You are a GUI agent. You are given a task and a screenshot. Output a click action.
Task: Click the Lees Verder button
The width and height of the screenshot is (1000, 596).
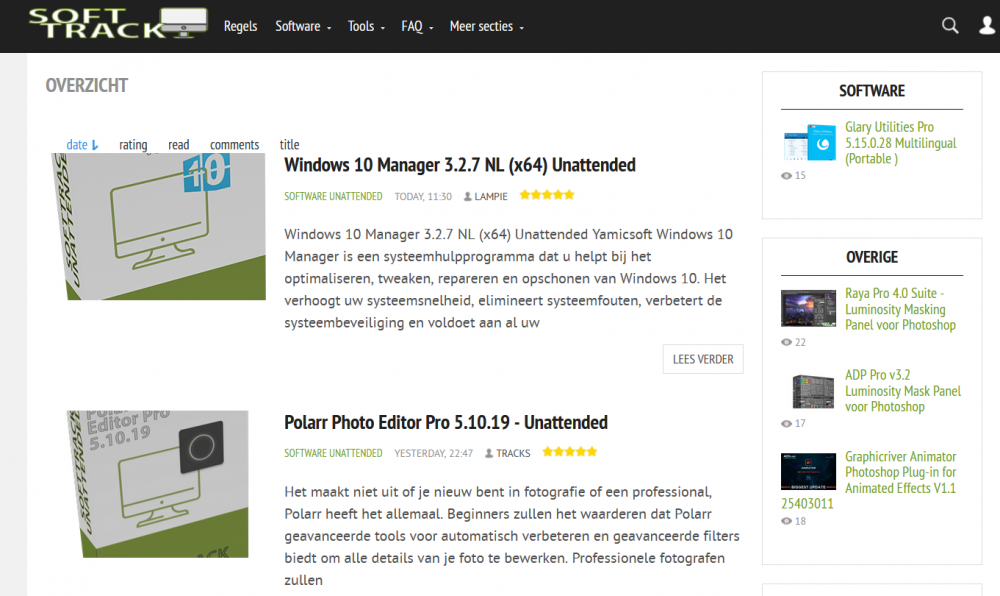[x=703, y=359]
